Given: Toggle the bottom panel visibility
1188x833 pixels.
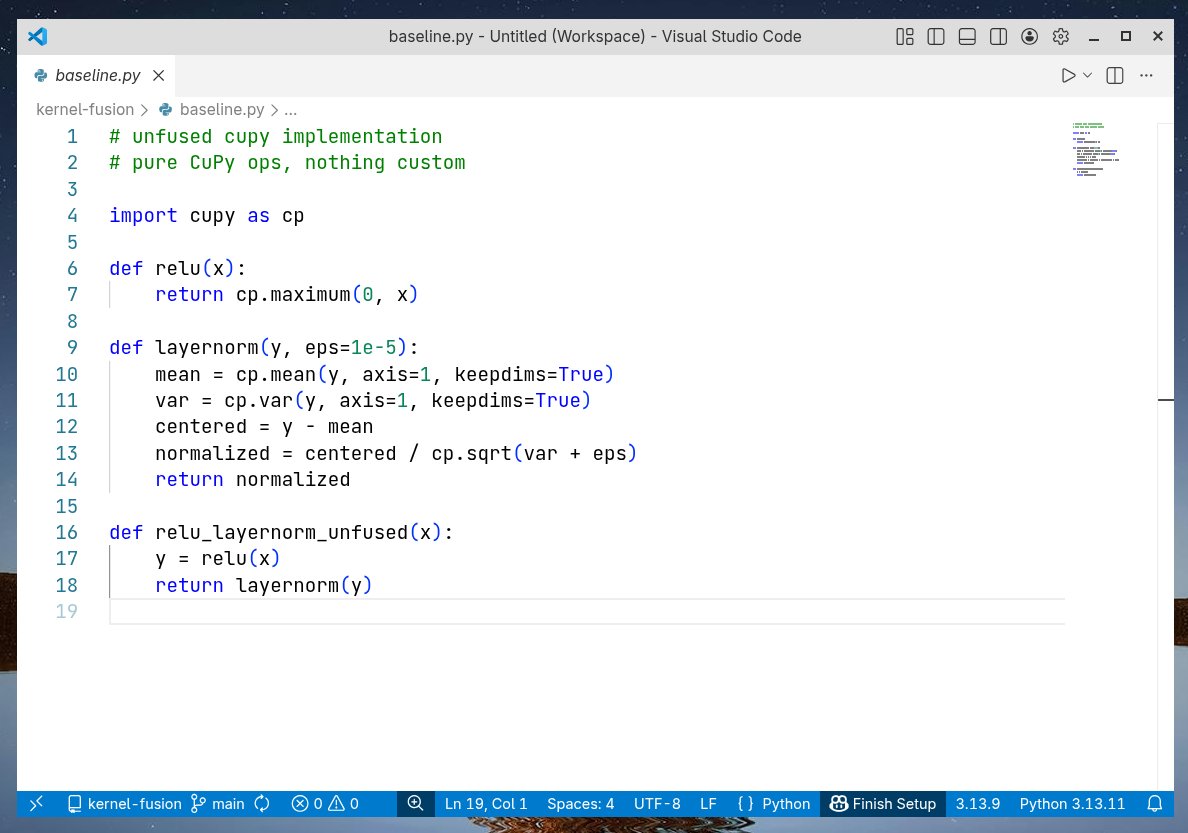Looking at the screenshot, I should (967, 36).
